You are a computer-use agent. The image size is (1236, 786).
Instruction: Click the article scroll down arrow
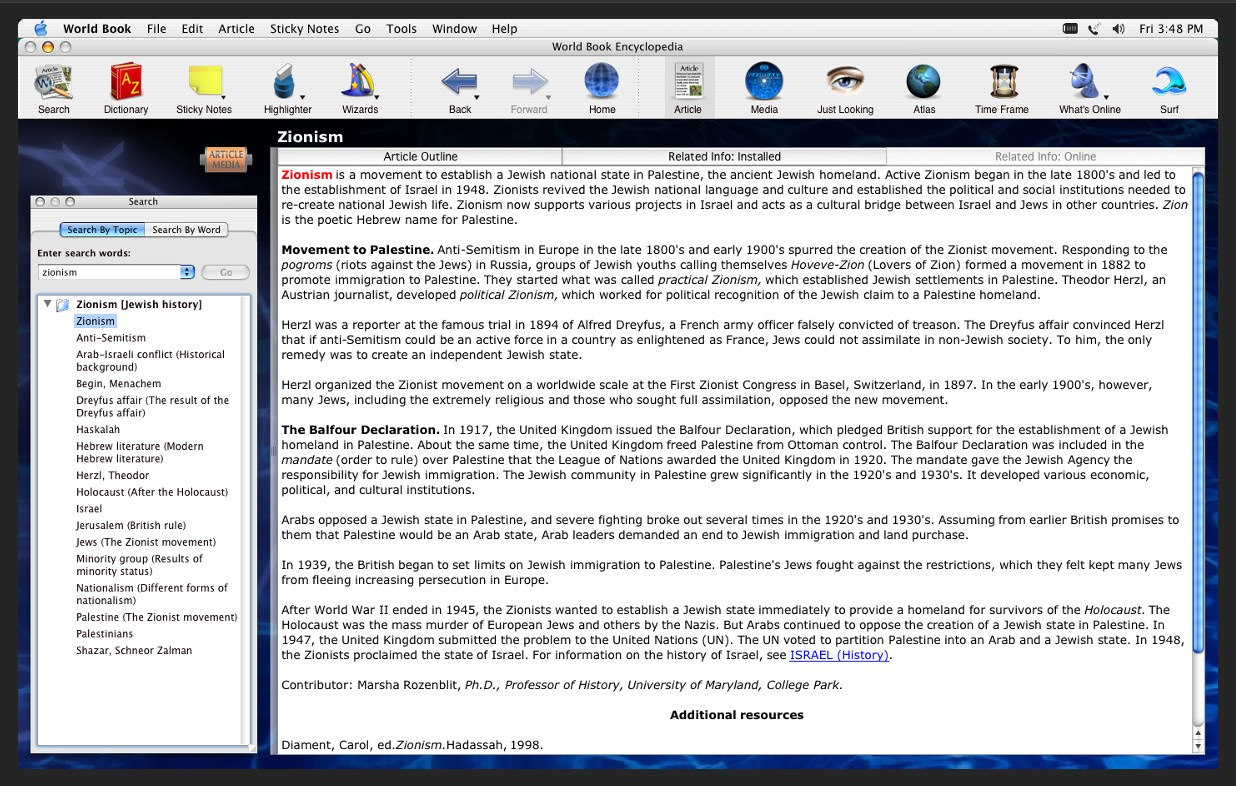tap(1198, 745)
